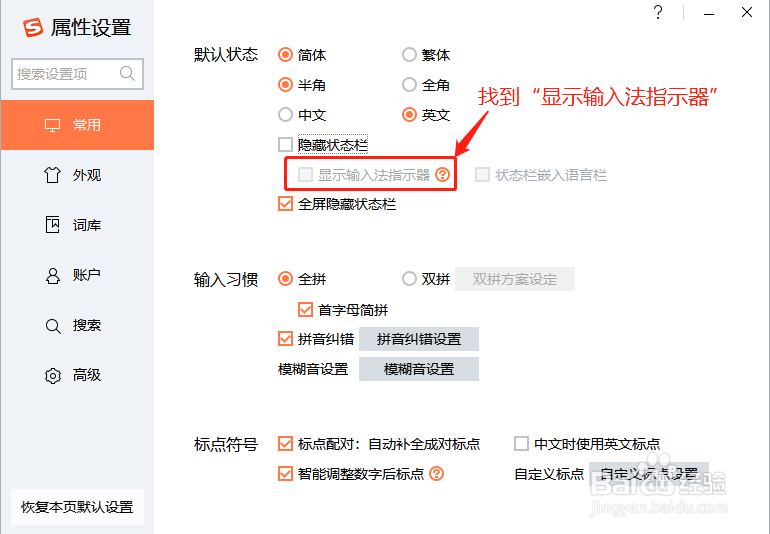Select 全拼 input habit
The height and width of the screenshot is (534, 770).
[x=285, y=279]
